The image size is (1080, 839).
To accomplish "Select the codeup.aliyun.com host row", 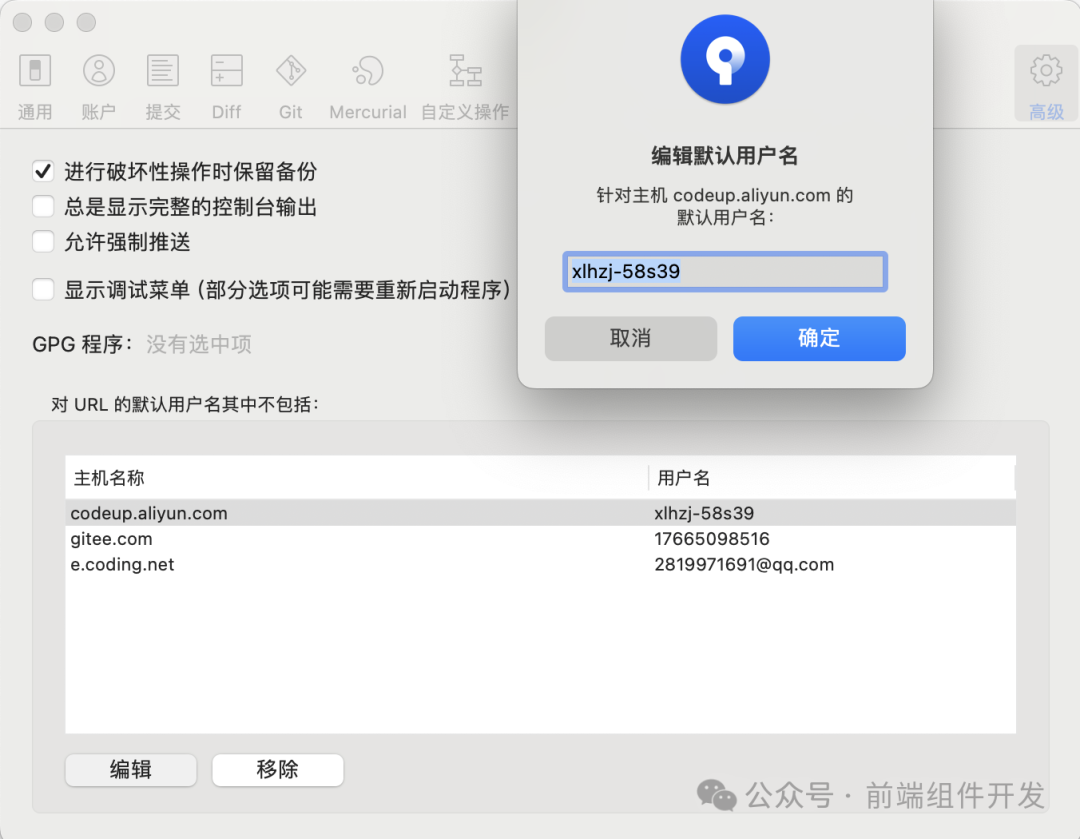I will click(540, 513).
